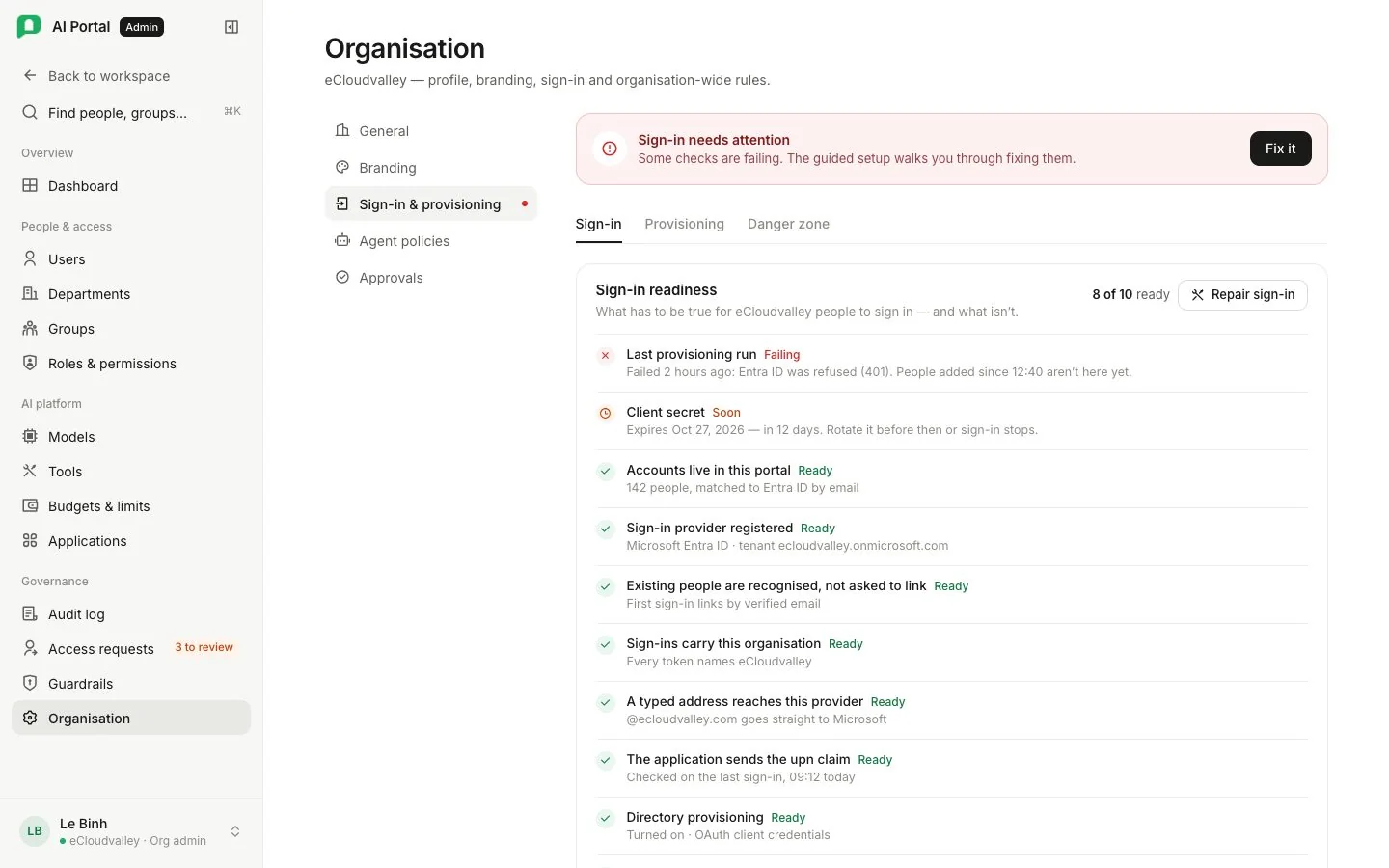The height and width of the screenshot is (868, 1389).
Task: Click the Fix it button
Action: point(1280,149)
